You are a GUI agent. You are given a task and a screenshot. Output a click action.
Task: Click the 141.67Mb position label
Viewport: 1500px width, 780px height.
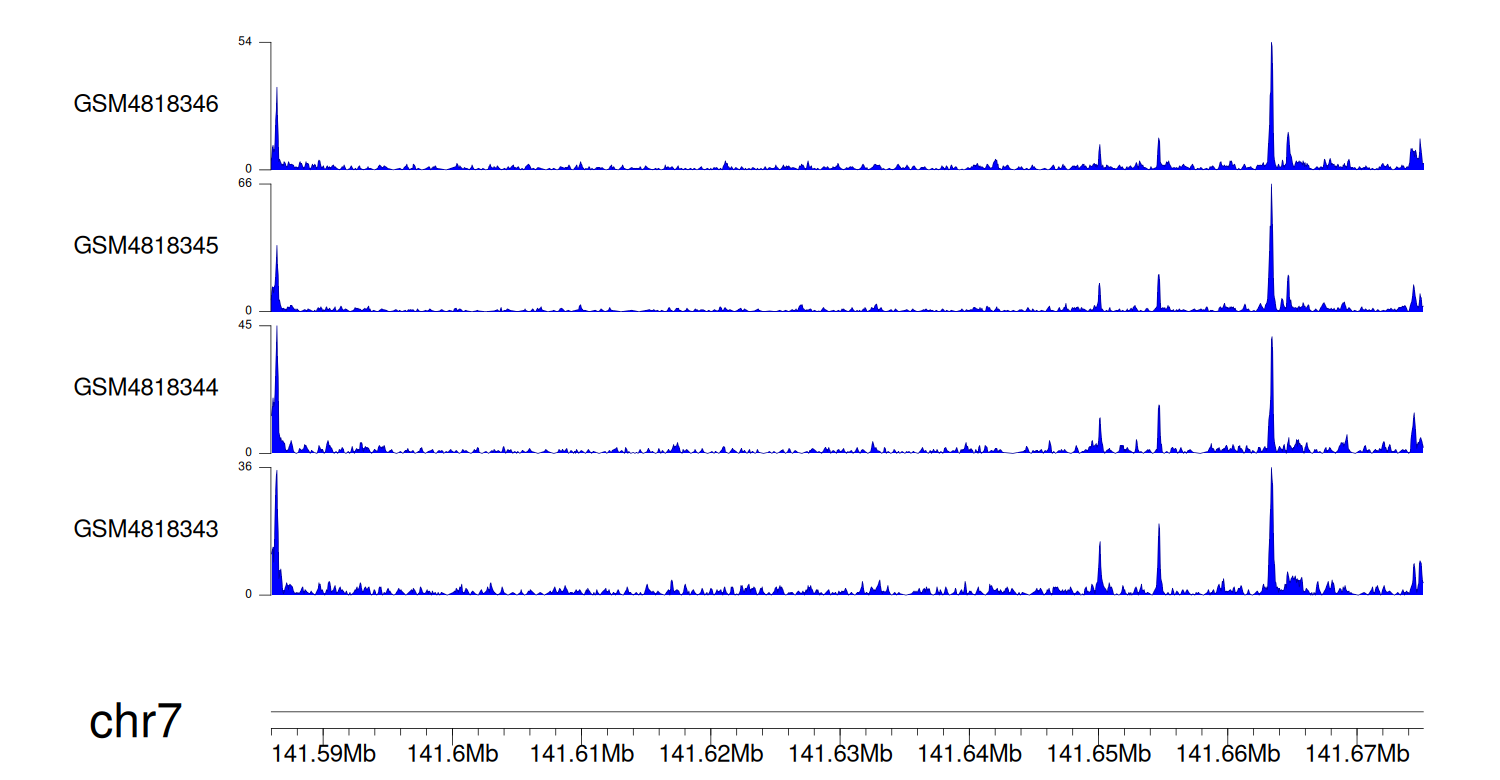pos(1356,753)
